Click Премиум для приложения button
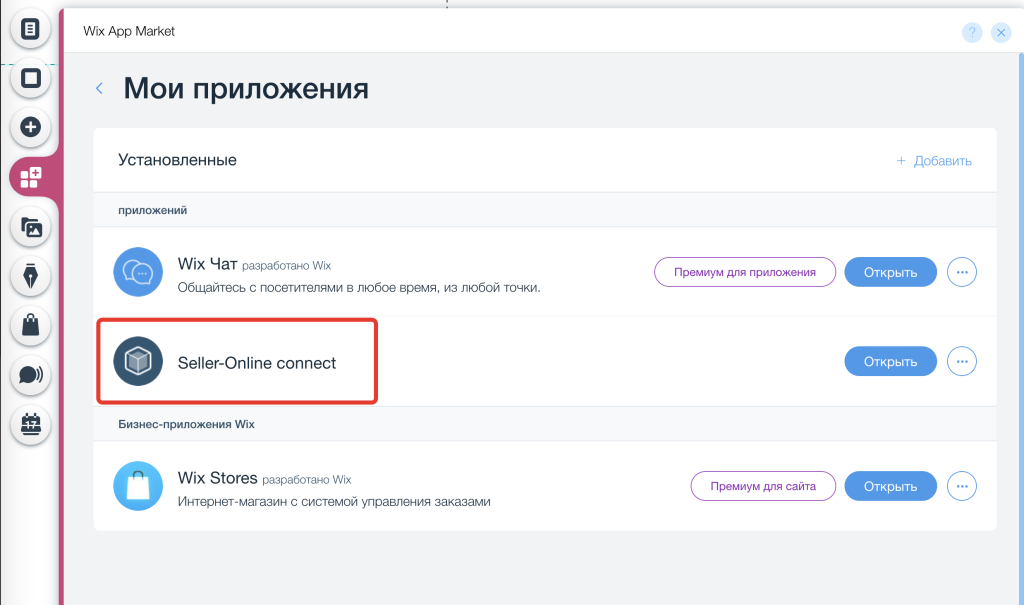The image size is (1024, 605). pos(744,272)
